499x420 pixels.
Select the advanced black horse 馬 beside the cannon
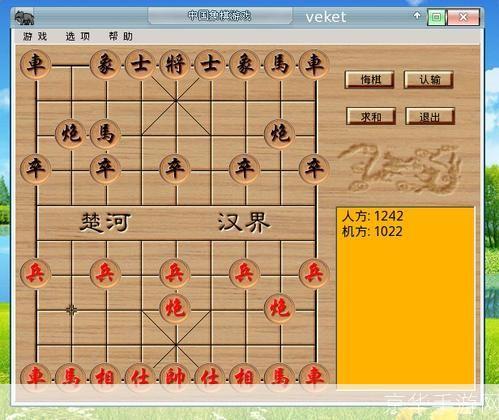[105, 134]
